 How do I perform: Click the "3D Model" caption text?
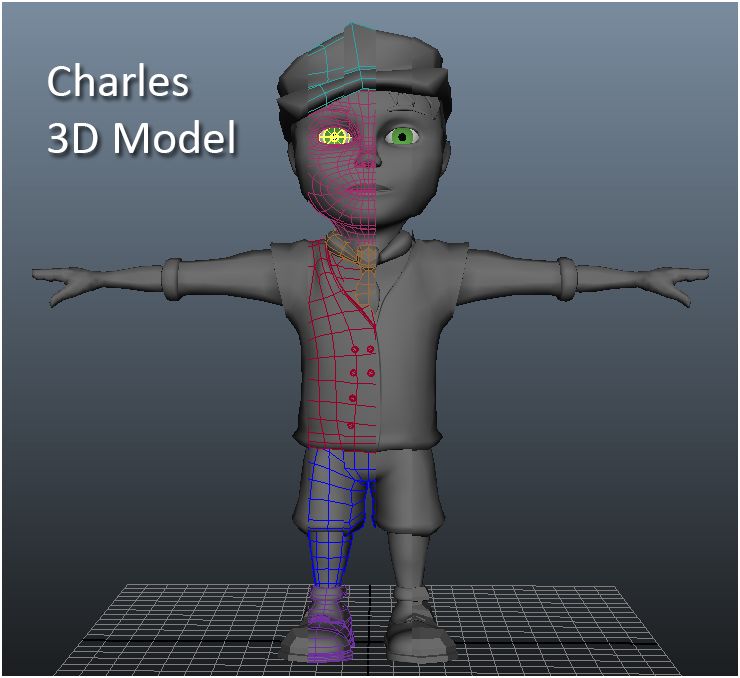click(142, 137)
